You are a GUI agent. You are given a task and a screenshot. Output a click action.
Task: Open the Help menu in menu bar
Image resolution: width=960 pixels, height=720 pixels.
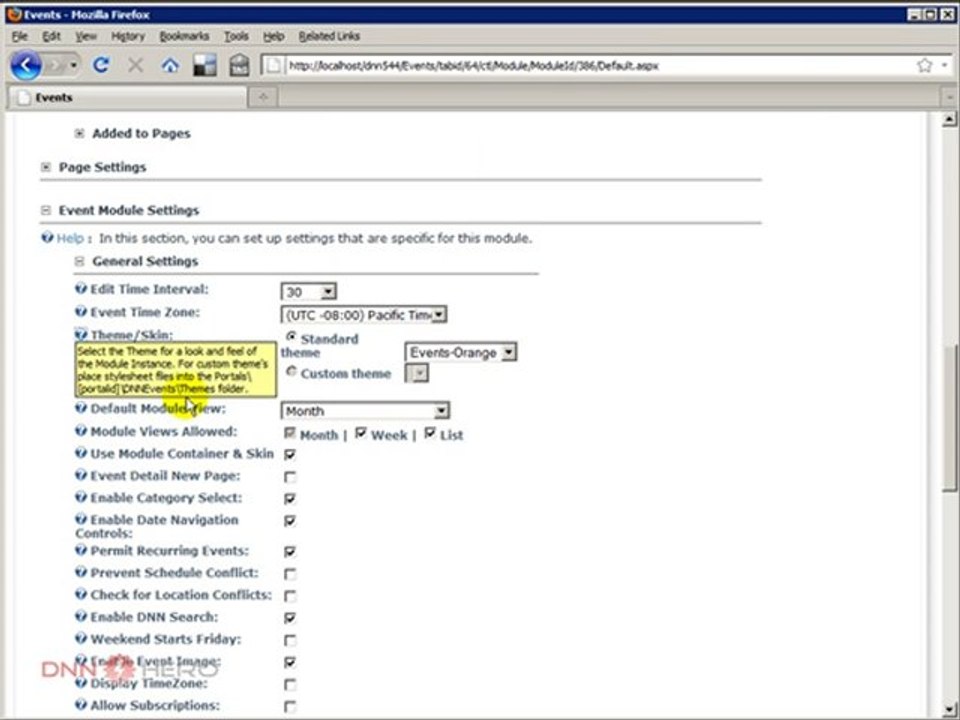pyautogui.click(x=274, y=36)
